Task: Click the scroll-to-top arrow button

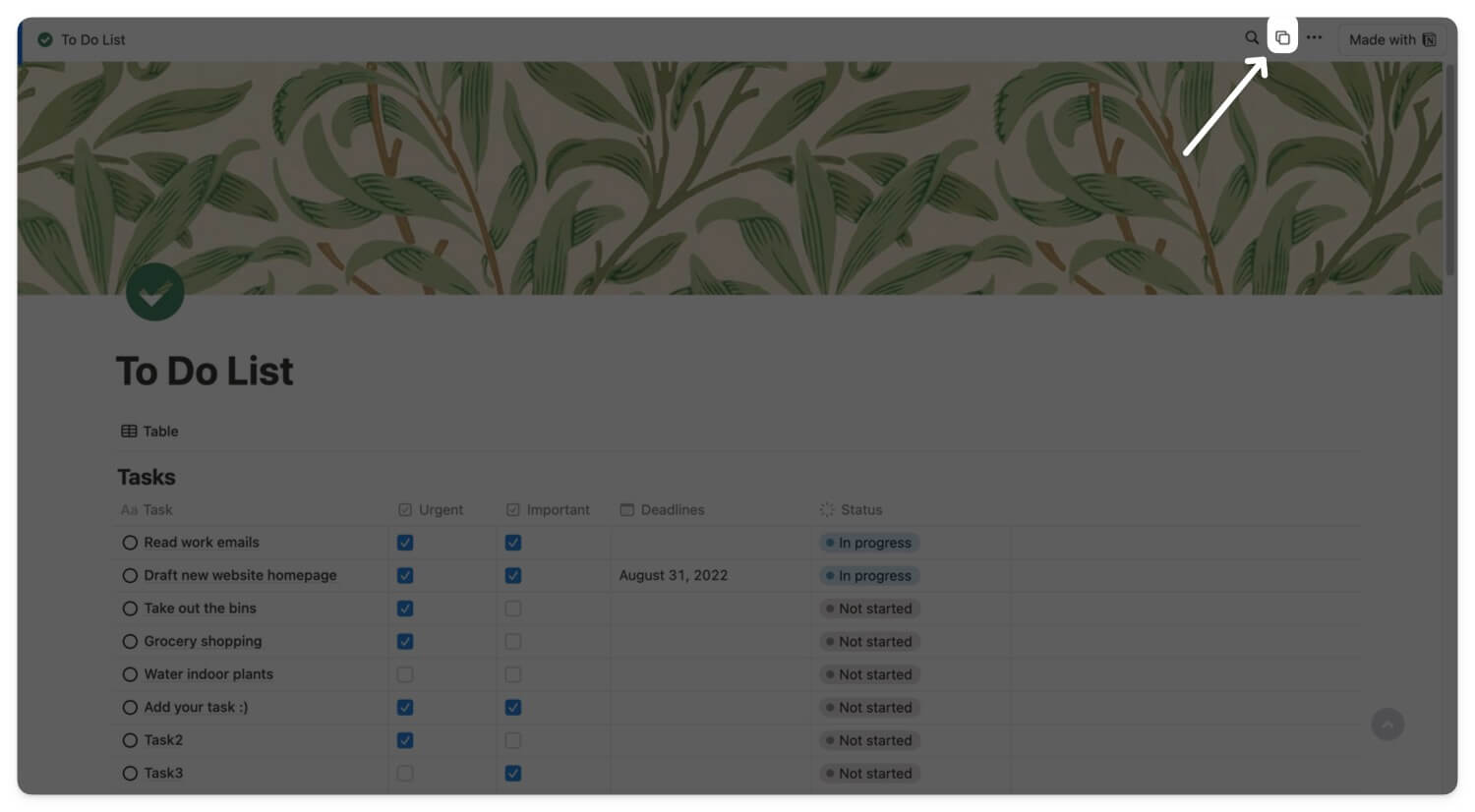Action: click(x=1387, y=725)
